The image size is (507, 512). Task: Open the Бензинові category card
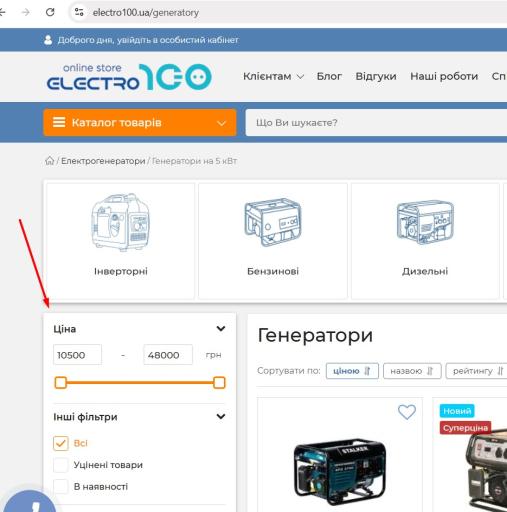(273, 241)
